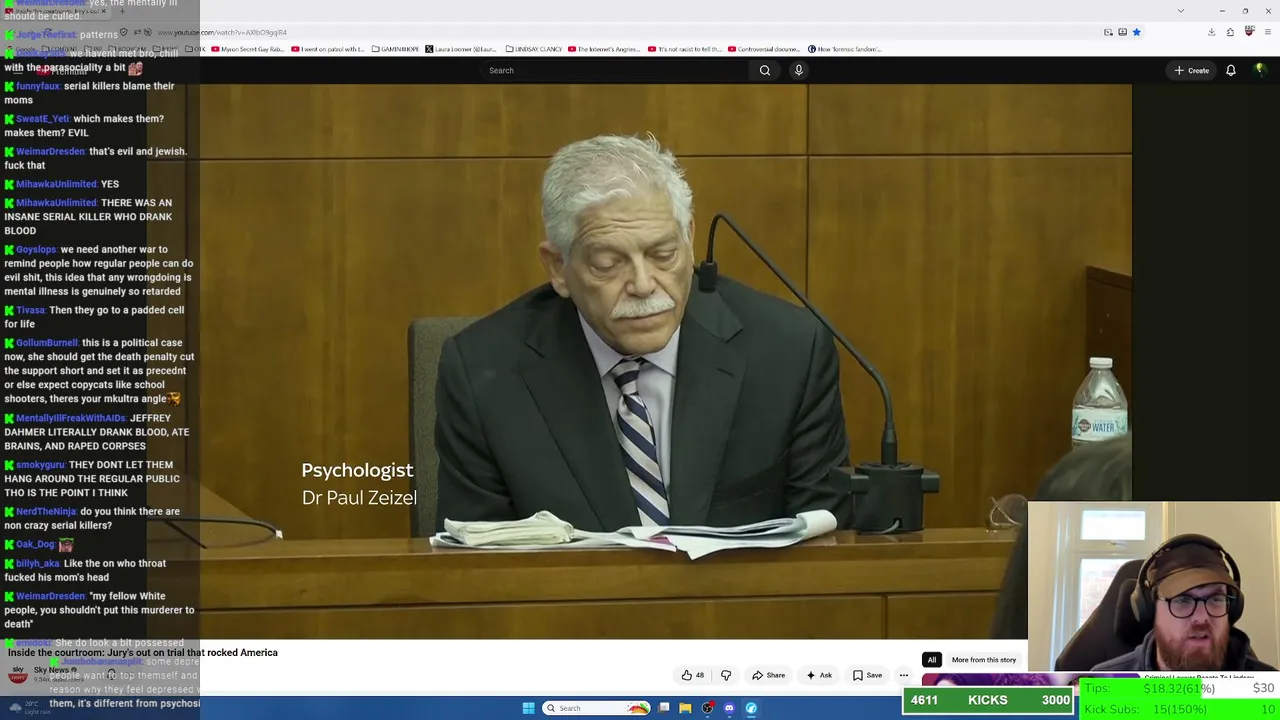The width and height of the screenshot is (1280, 720).
Task: Open the round red-and-black taskbar app icon
Action: click(x=707, y=708)
